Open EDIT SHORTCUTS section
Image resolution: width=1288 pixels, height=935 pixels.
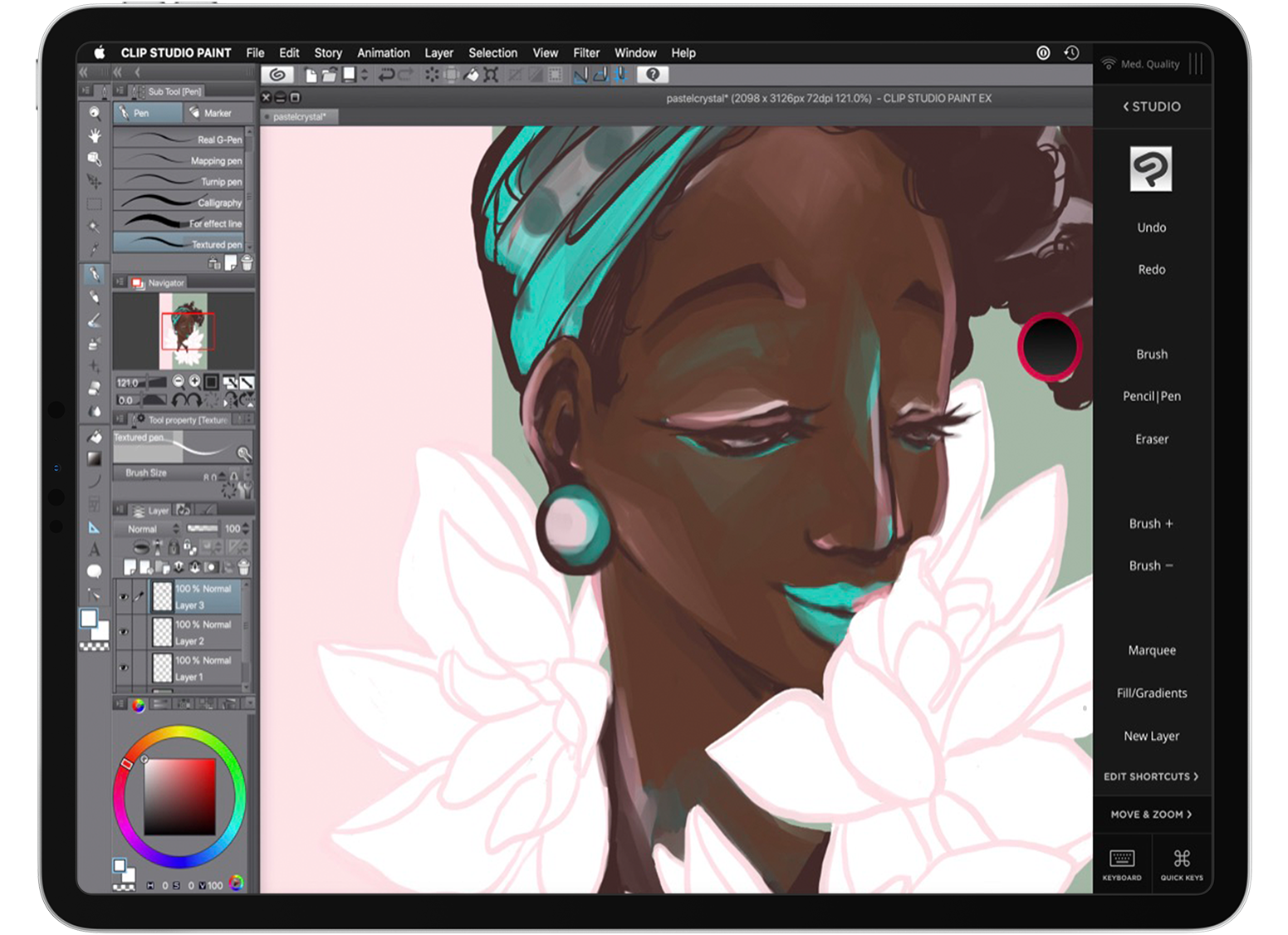pyautogui.click(x=1151, y=776)
